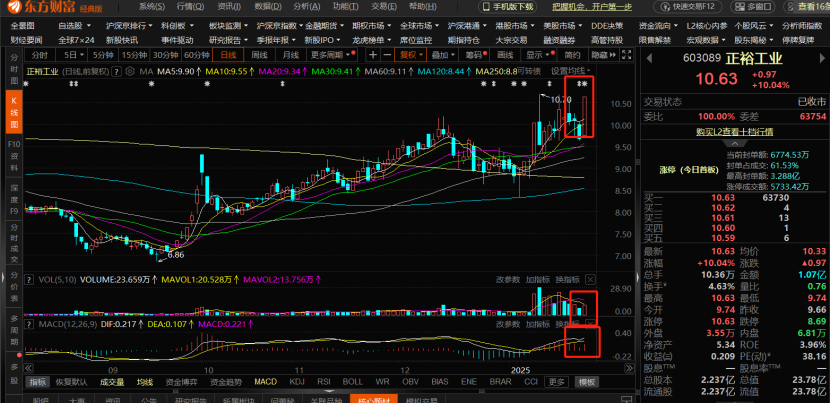
Task: Toggle the 简约 simple mode
Action: pos(572,55)
